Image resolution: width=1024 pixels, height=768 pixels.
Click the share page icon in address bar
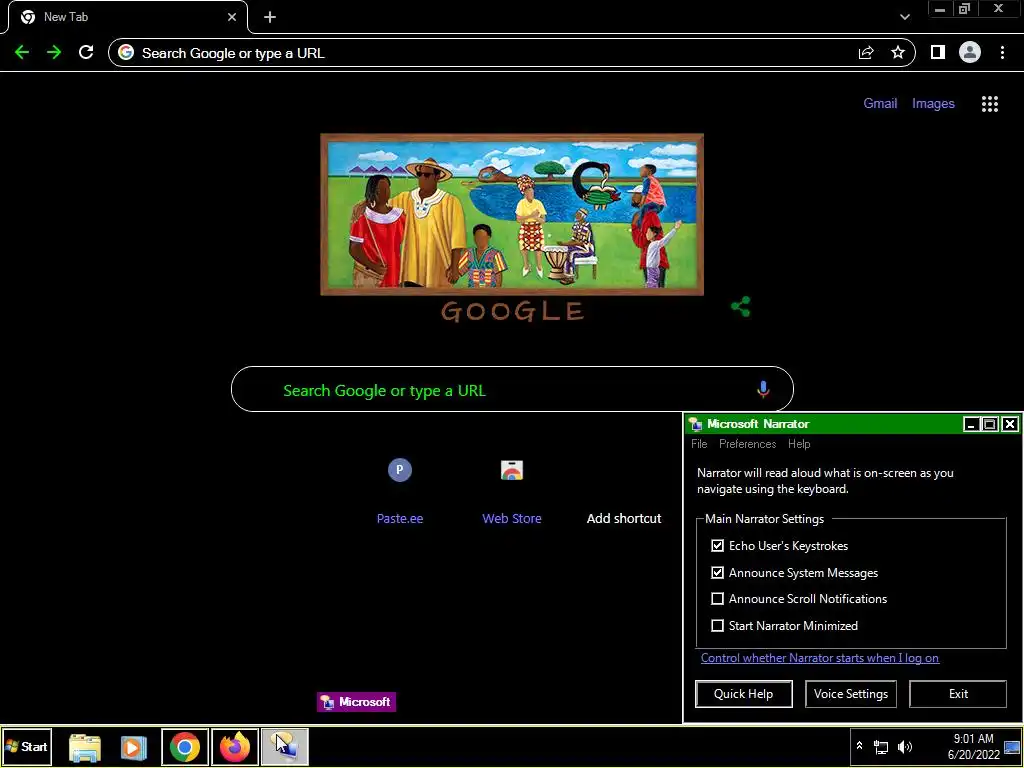[x=866, y=53]
